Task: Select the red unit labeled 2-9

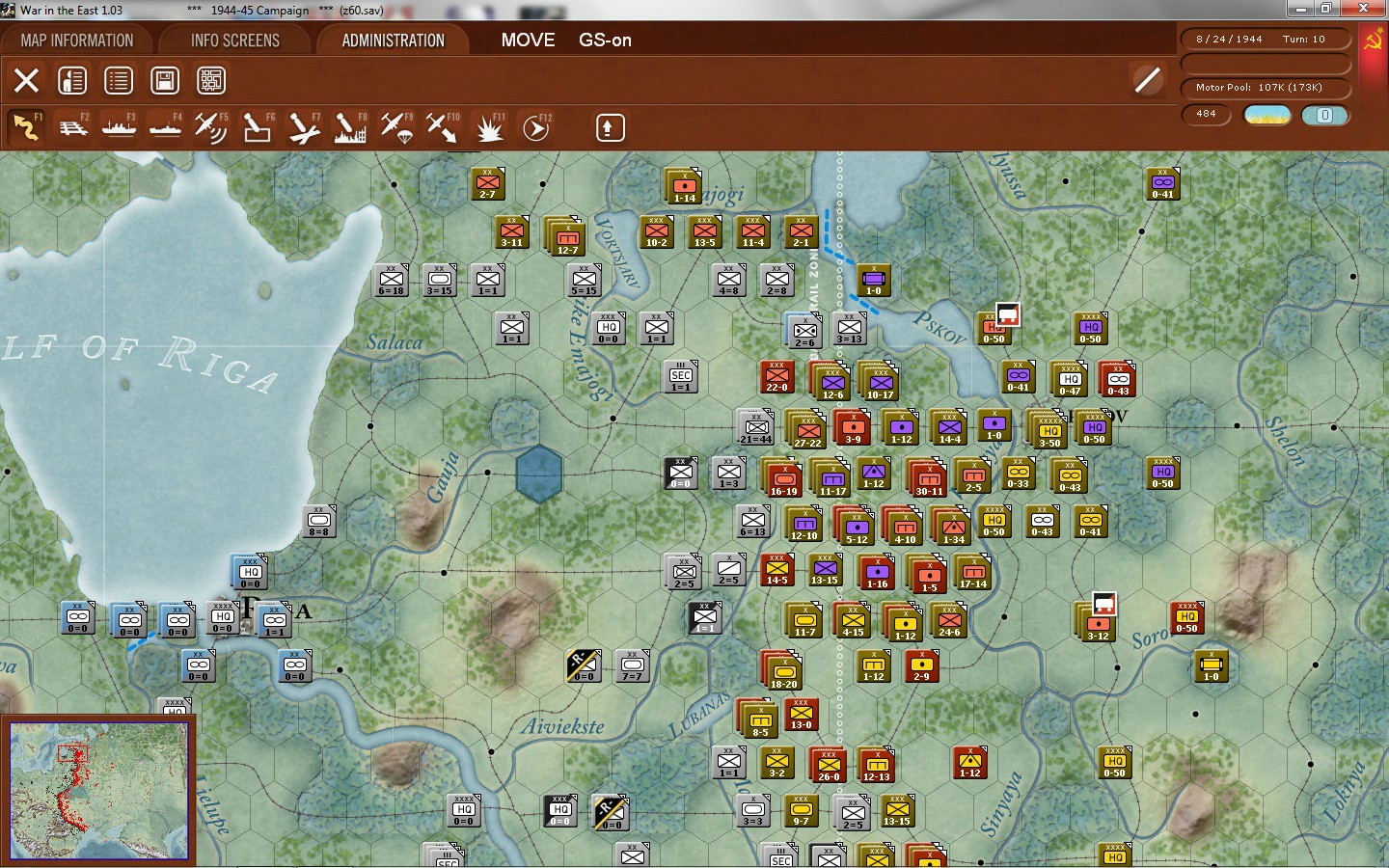Action: tap(922, 665)
